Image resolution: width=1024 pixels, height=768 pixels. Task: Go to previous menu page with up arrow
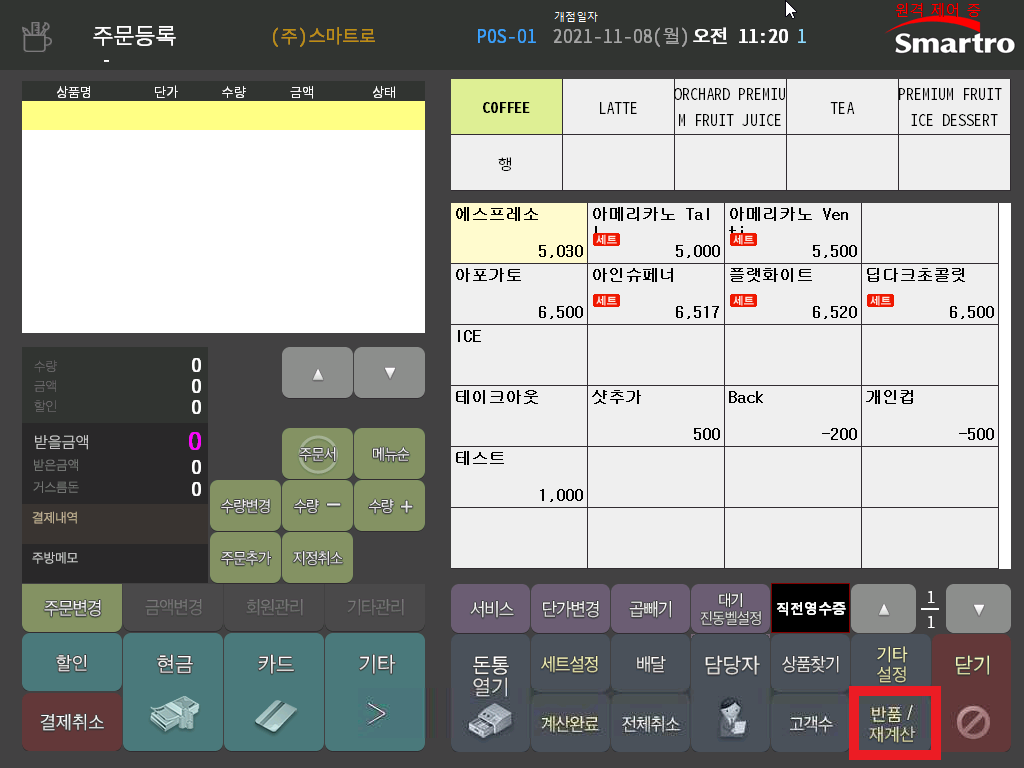point(884,609)
